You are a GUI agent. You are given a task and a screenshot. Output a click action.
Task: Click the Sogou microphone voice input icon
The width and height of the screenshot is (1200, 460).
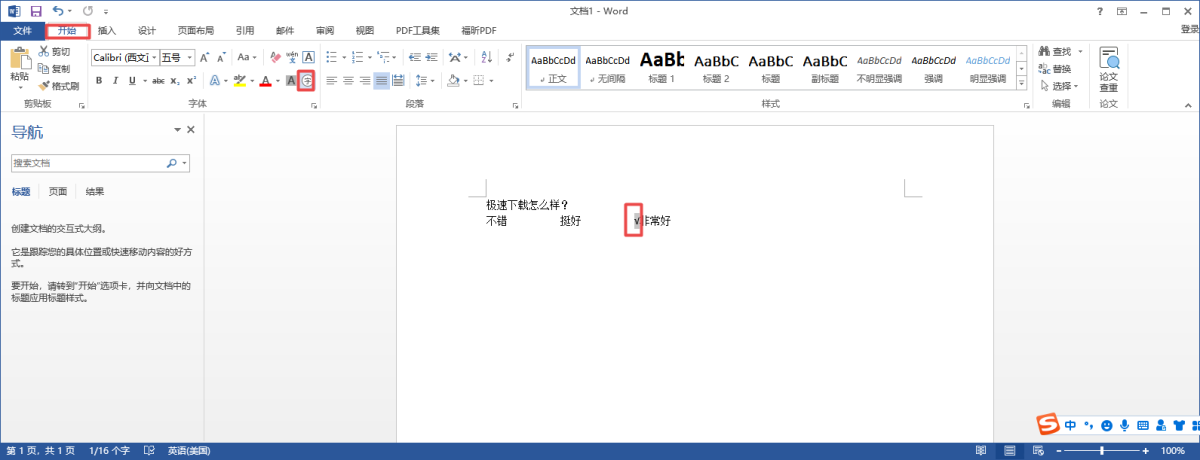1125,426
